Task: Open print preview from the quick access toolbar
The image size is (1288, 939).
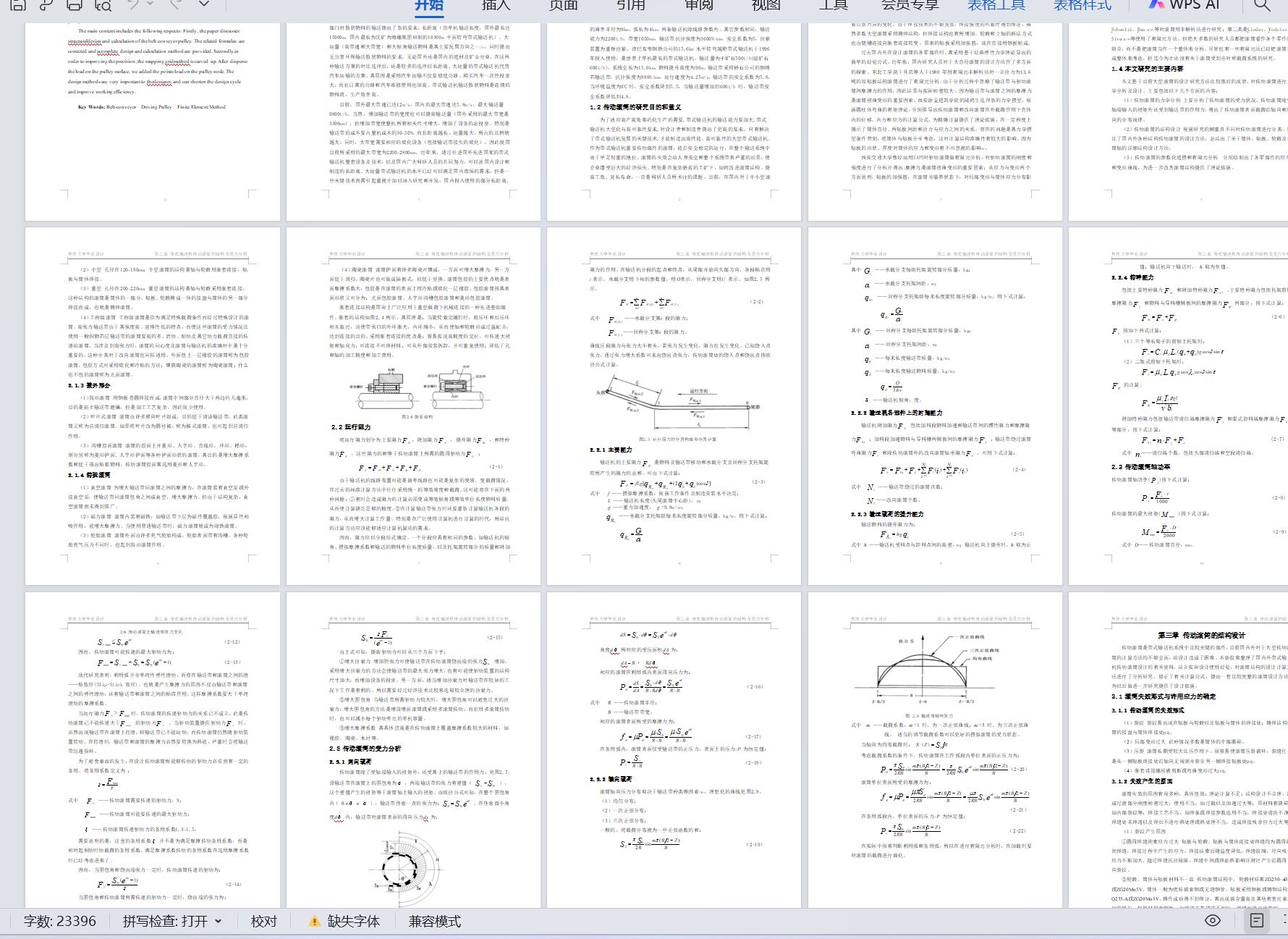Action: (103, 4)
